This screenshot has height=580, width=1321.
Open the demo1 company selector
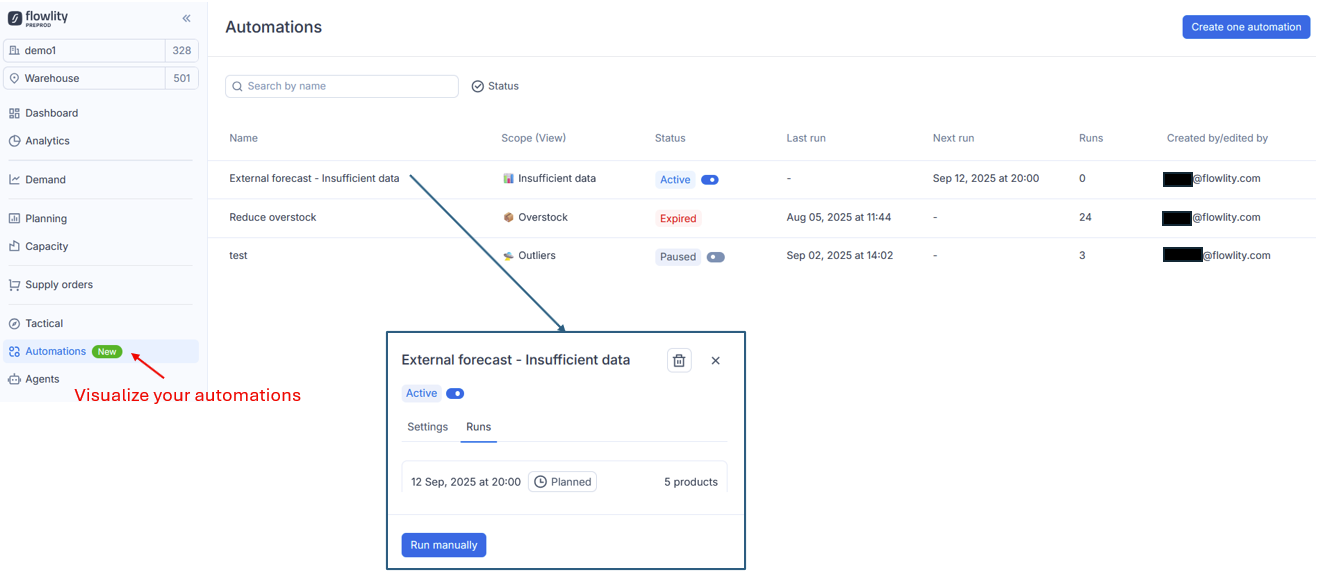point(85,51)
